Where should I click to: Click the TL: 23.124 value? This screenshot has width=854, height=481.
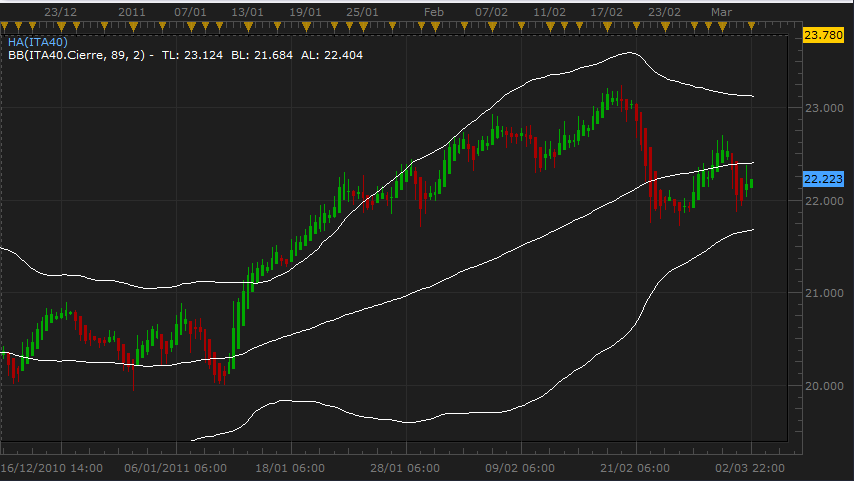click(x=192, y=55)
